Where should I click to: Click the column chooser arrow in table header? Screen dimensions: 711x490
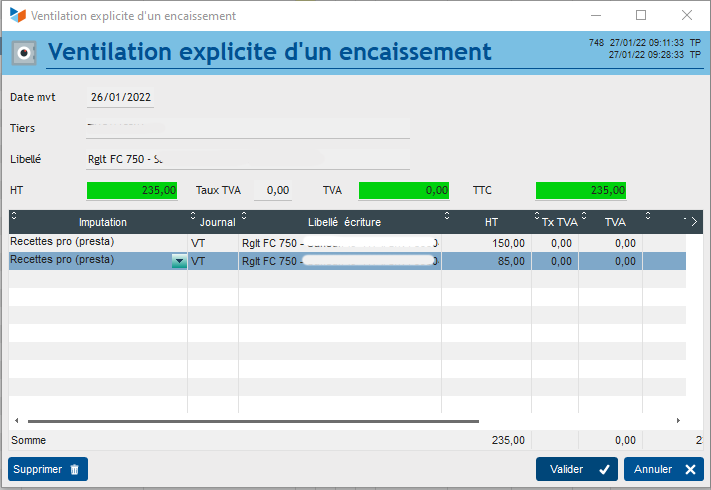[695, 221]
